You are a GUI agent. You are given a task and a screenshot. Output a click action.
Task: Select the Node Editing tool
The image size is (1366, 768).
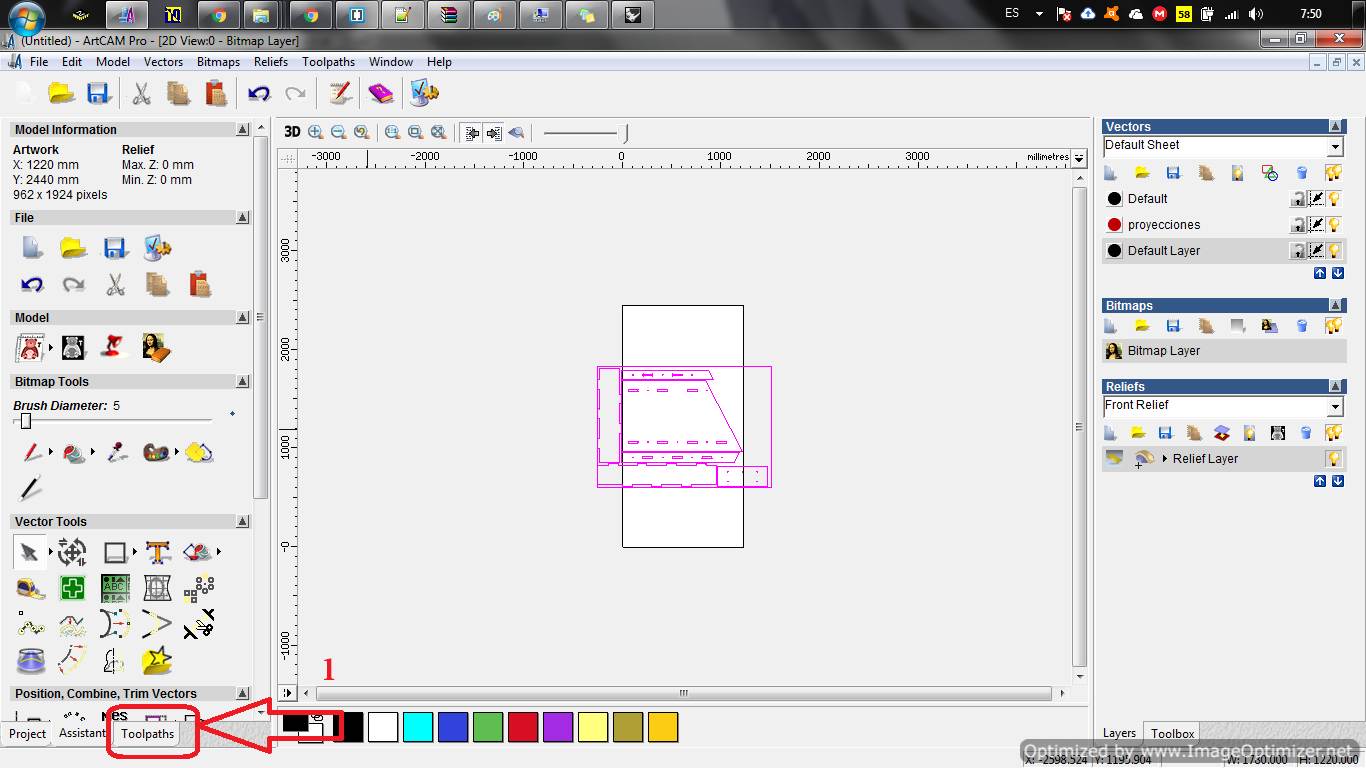[x=30, y=625]
